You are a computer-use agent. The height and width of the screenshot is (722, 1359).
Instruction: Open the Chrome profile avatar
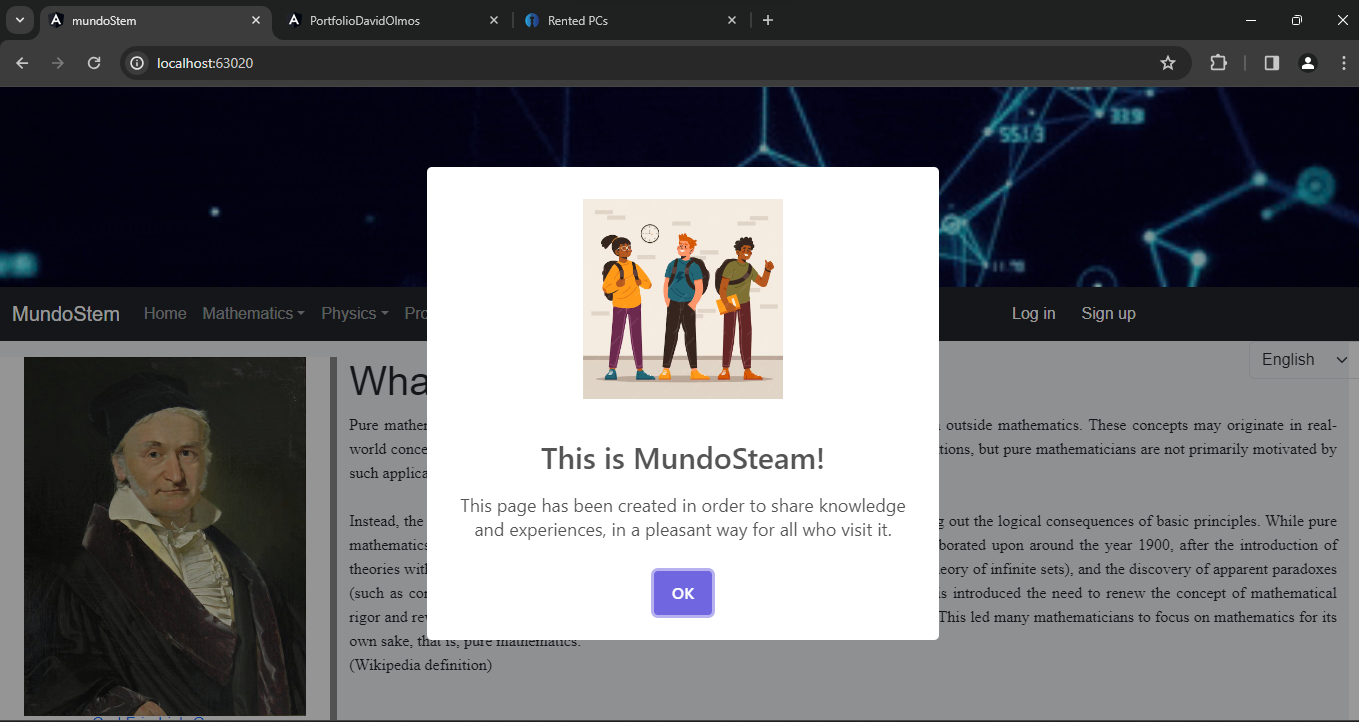[x=1307, y=63]
